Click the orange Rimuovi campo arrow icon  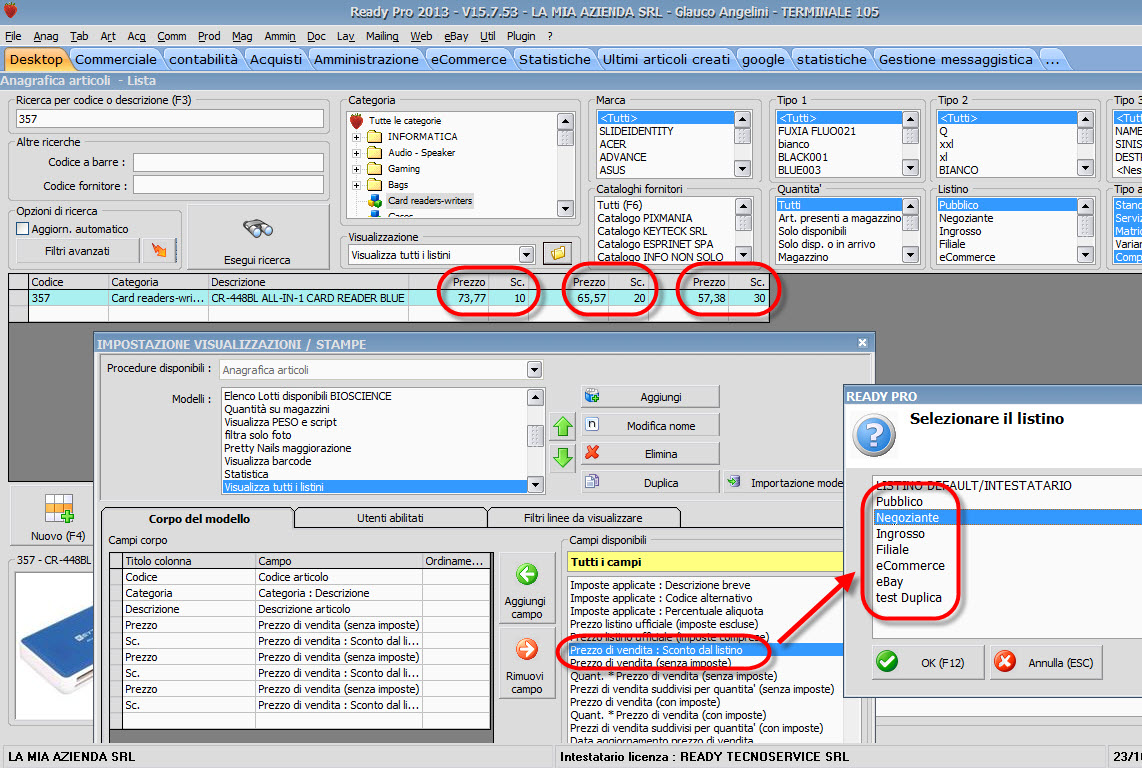[527, 649]
